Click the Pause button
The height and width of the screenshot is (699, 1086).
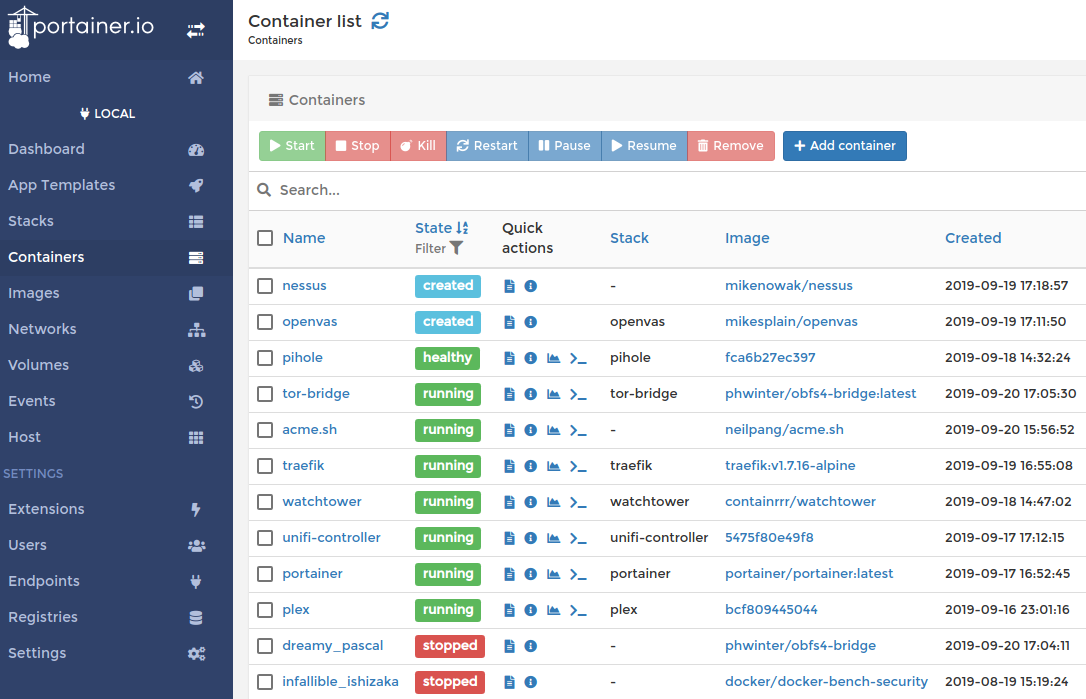tap(564, 146)
